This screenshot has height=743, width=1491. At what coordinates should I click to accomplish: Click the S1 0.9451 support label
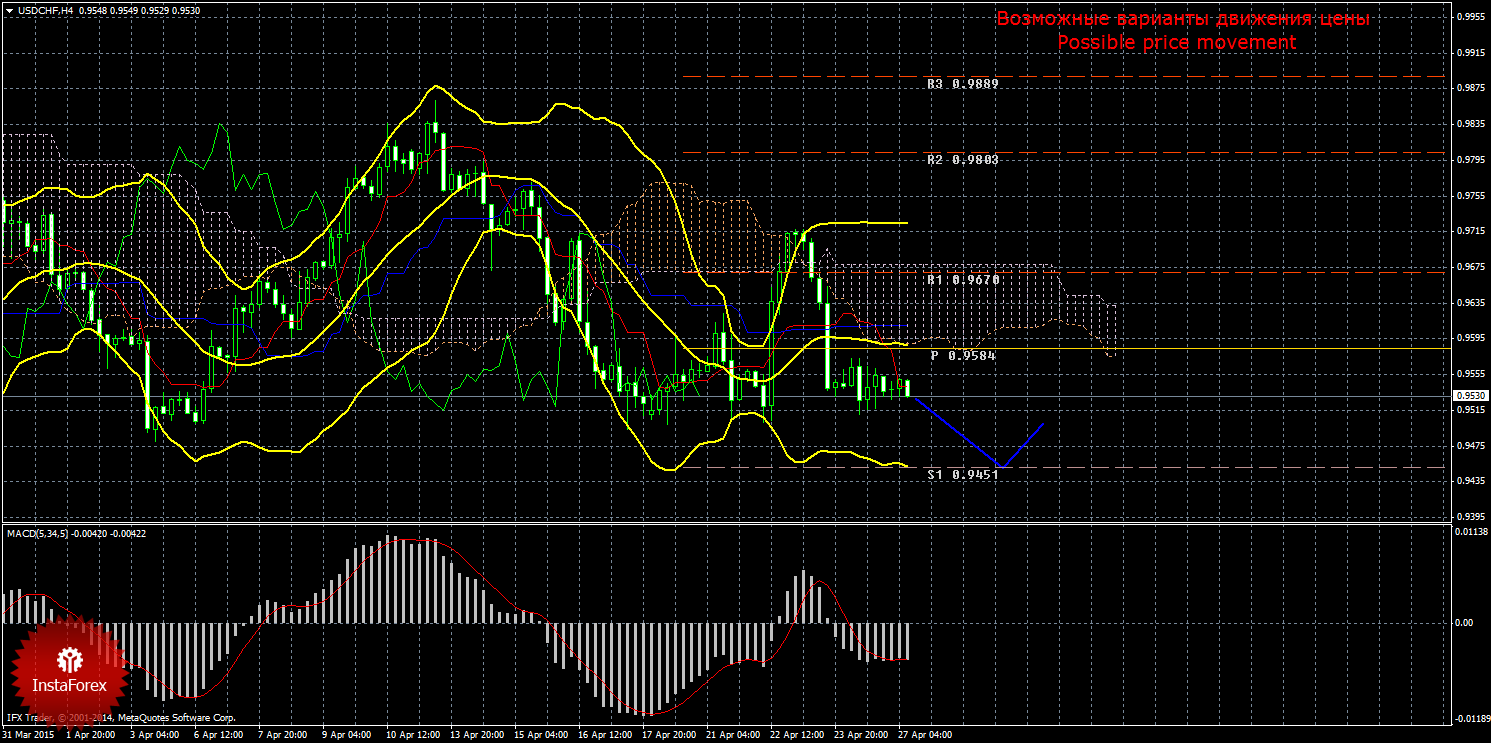click(963, 474)
